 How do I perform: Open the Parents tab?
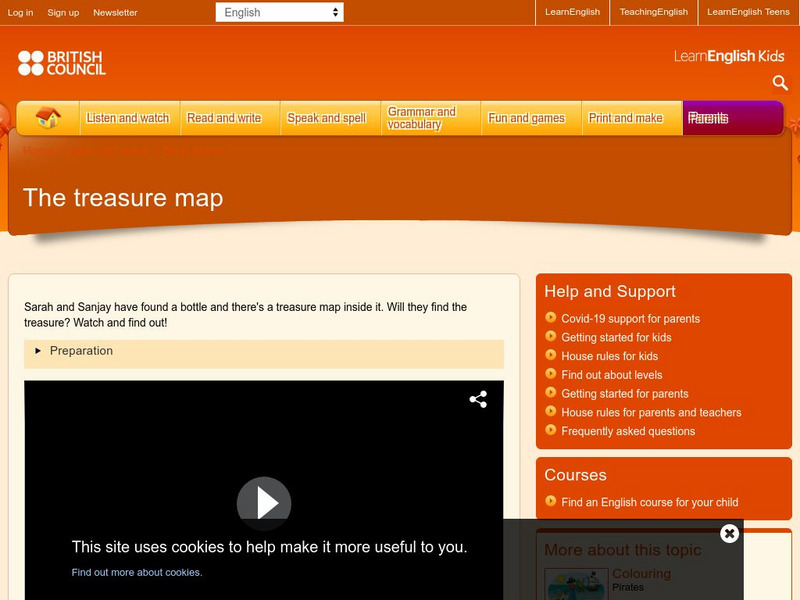pyautogui.click(x=733, y=118)
